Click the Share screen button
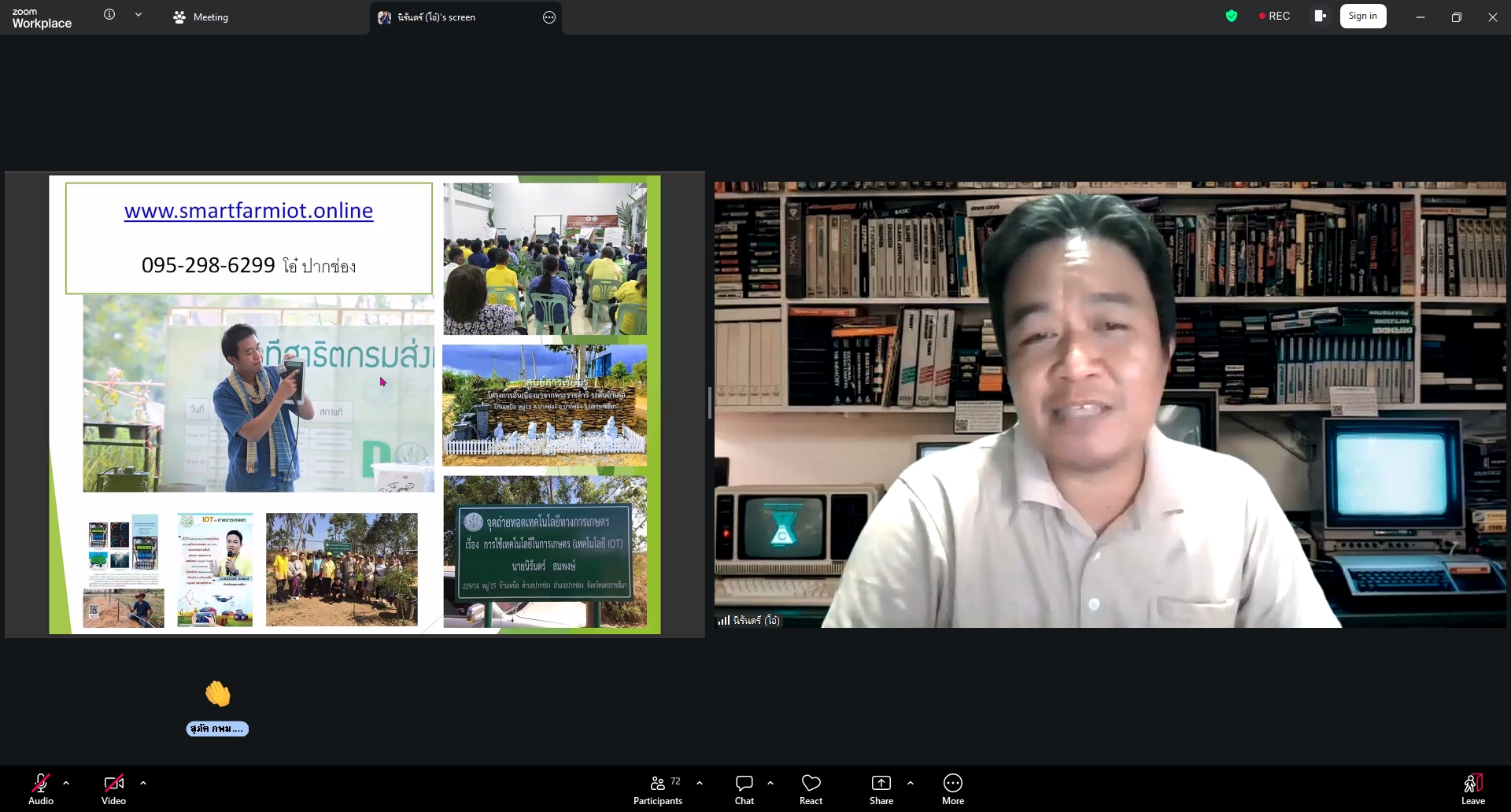Screen dimensions: 1511x812 pos(881,789)
